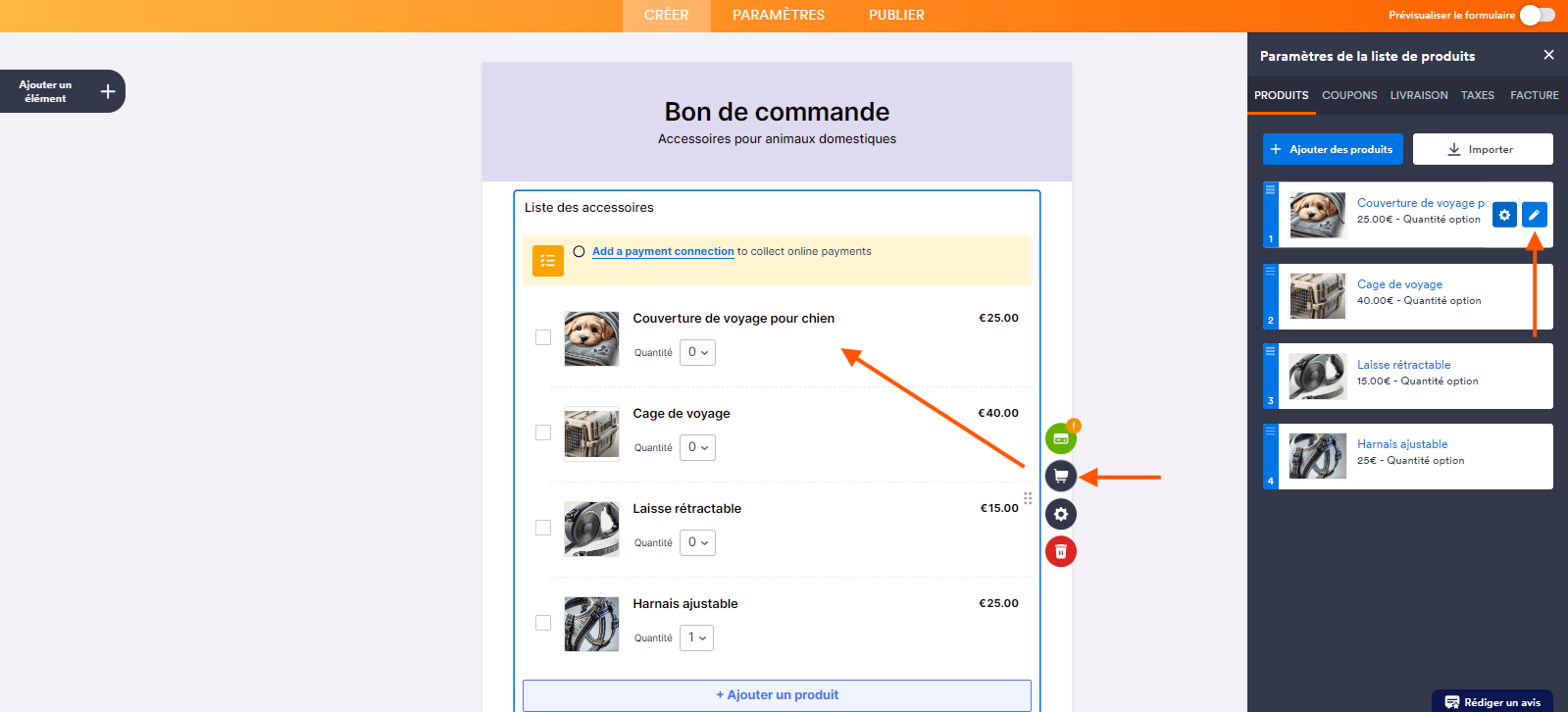The image size is (1568, 712).
Task: Click Harnais ajustable thumbnail in panel
Action: pyautogui.click(x=1317, y=455)
